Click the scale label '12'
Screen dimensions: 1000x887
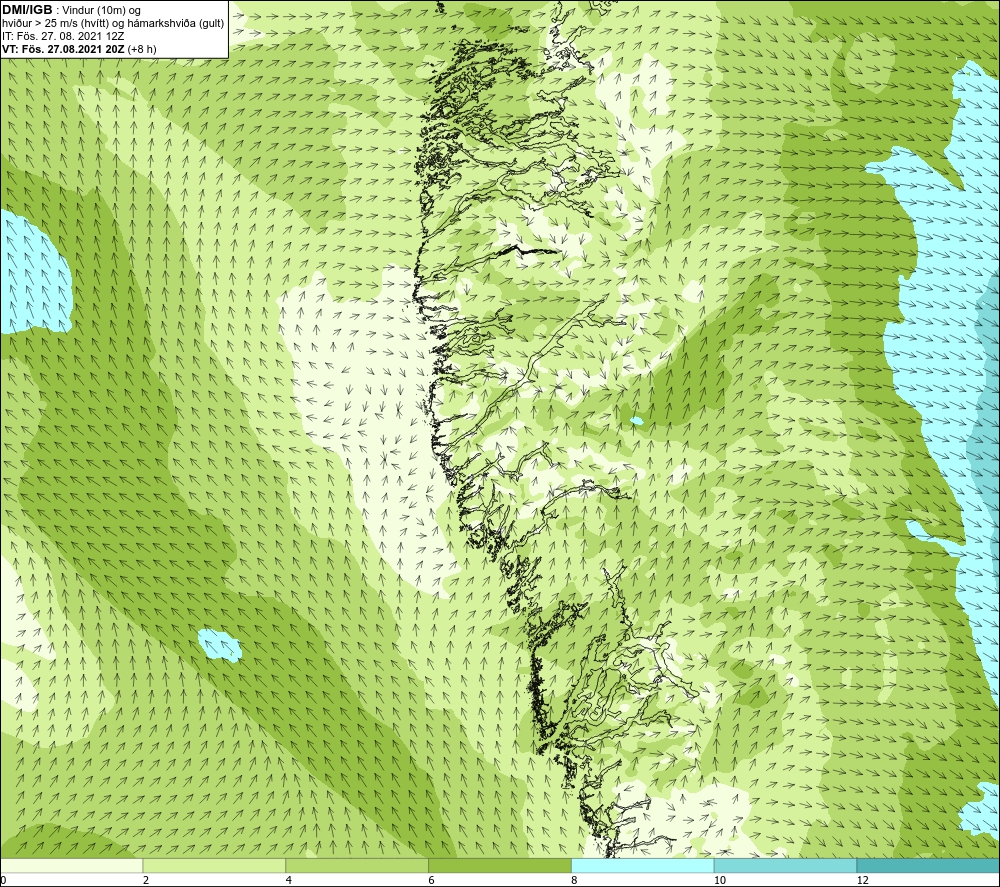(862, 880)
